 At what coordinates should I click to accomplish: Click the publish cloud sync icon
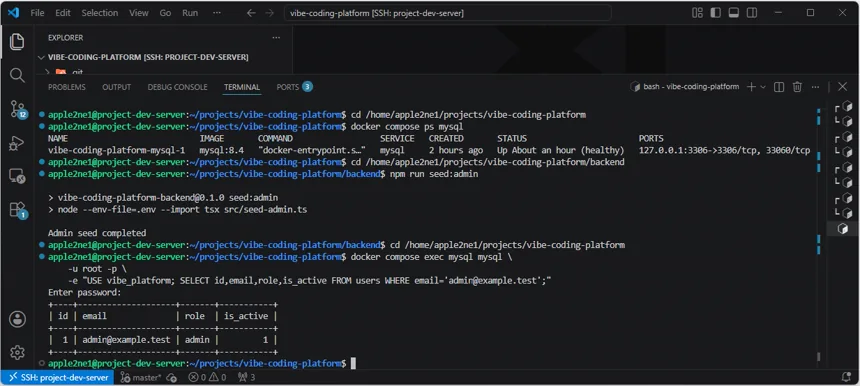(x=172, y=377)
